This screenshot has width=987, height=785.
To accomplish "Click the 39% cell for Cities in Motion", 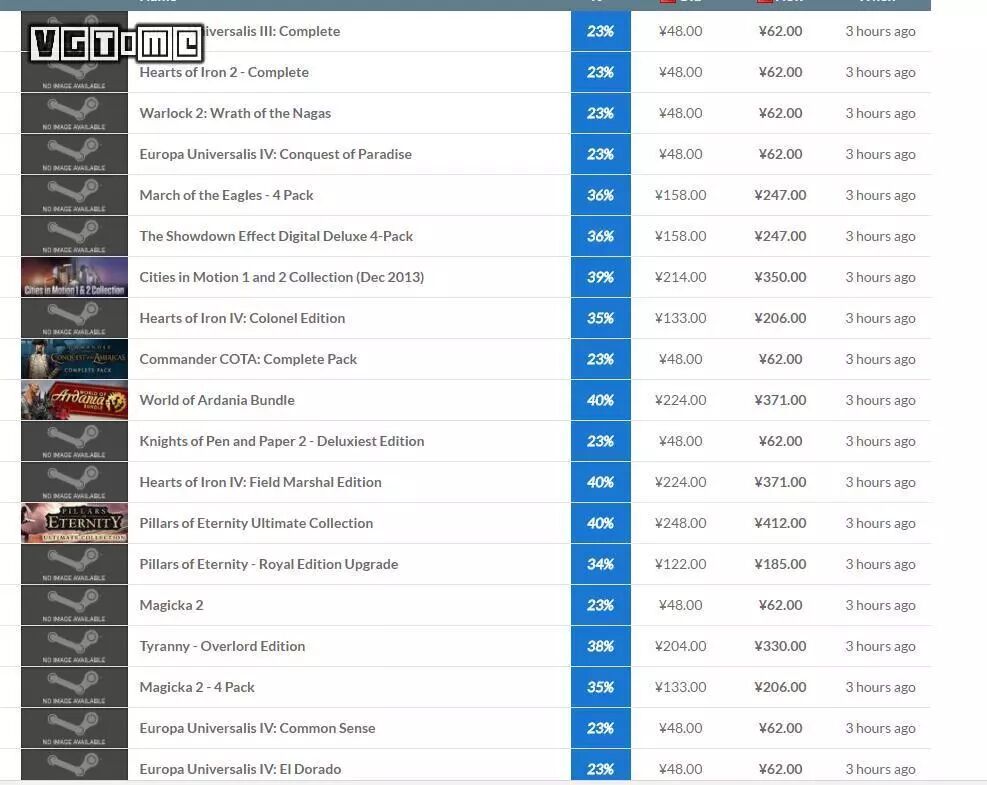I will coord(601,277).
